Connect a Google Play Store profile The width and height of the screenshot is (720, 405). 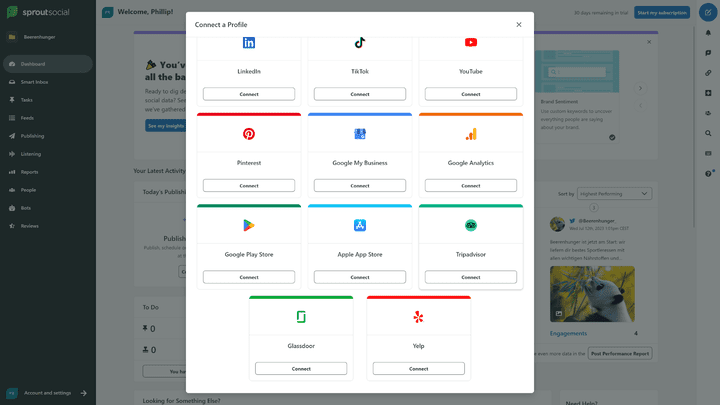[x=249, y=277]
